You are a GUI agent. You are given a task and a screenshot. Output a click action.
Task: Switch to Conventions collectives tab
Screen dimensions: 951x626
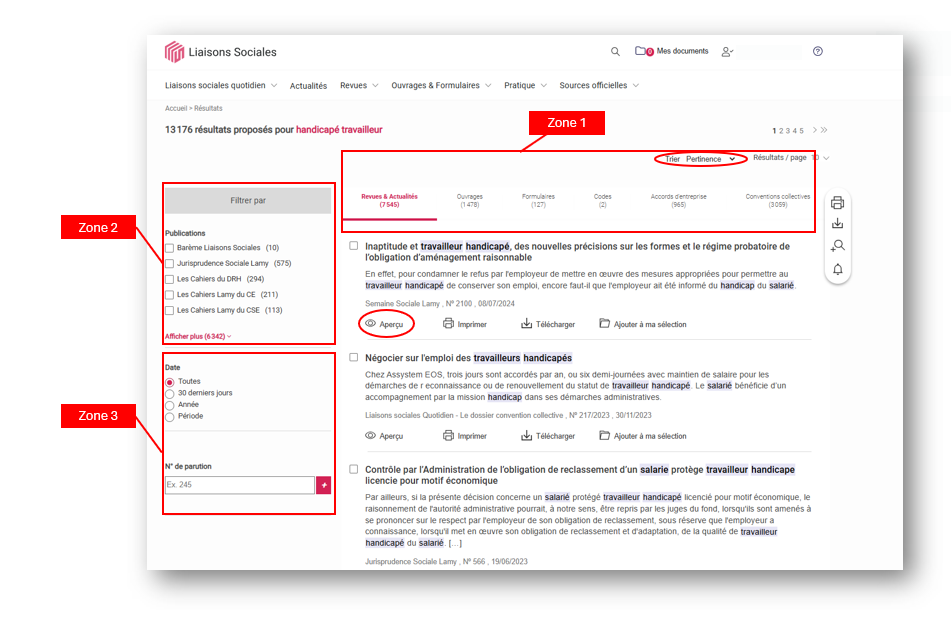click(x=778, y=201)
